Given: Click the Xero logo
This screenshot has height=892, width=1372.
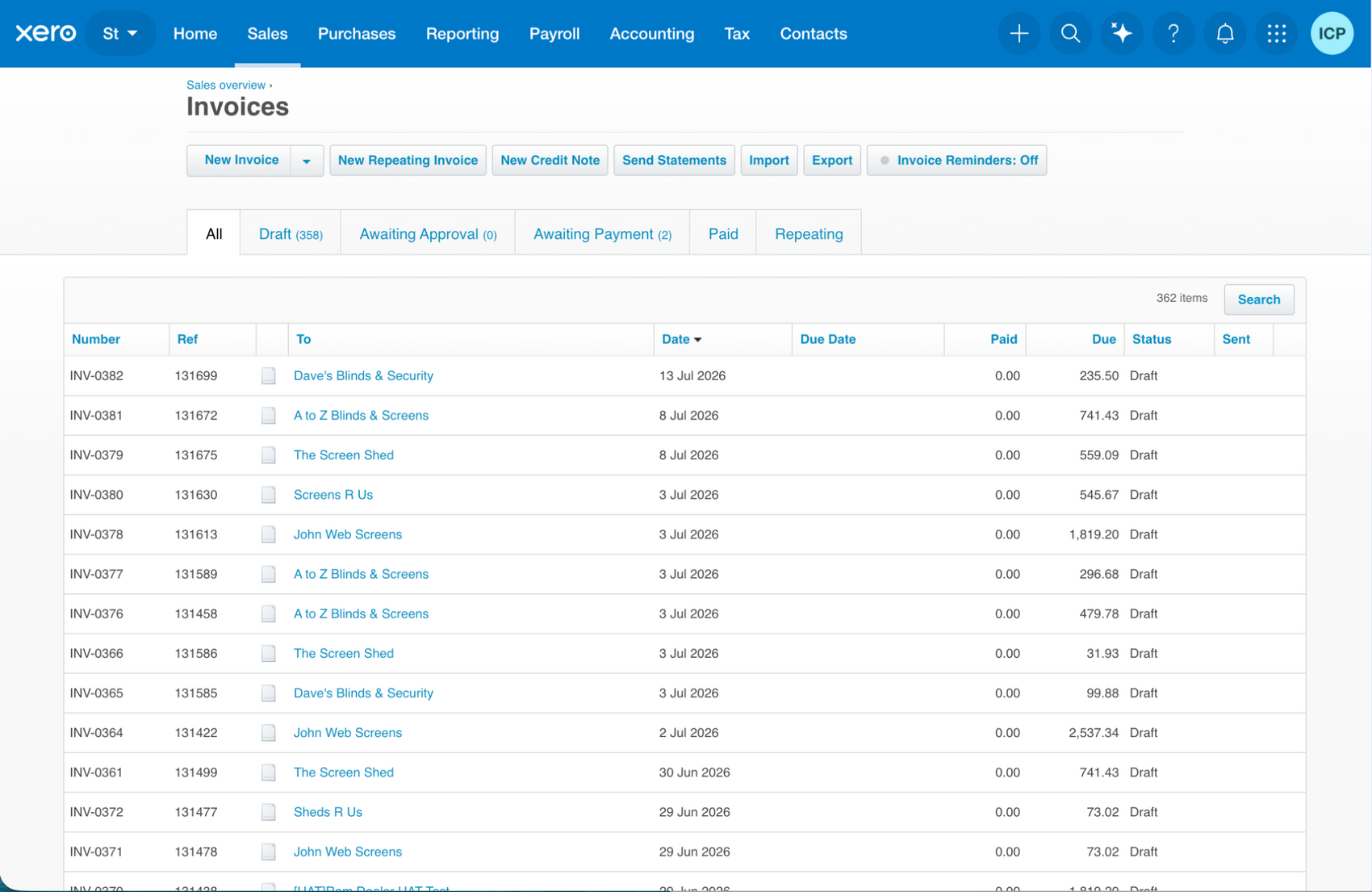Looking at the screenshot, I should pyautogui.click(x=46, y=33).
